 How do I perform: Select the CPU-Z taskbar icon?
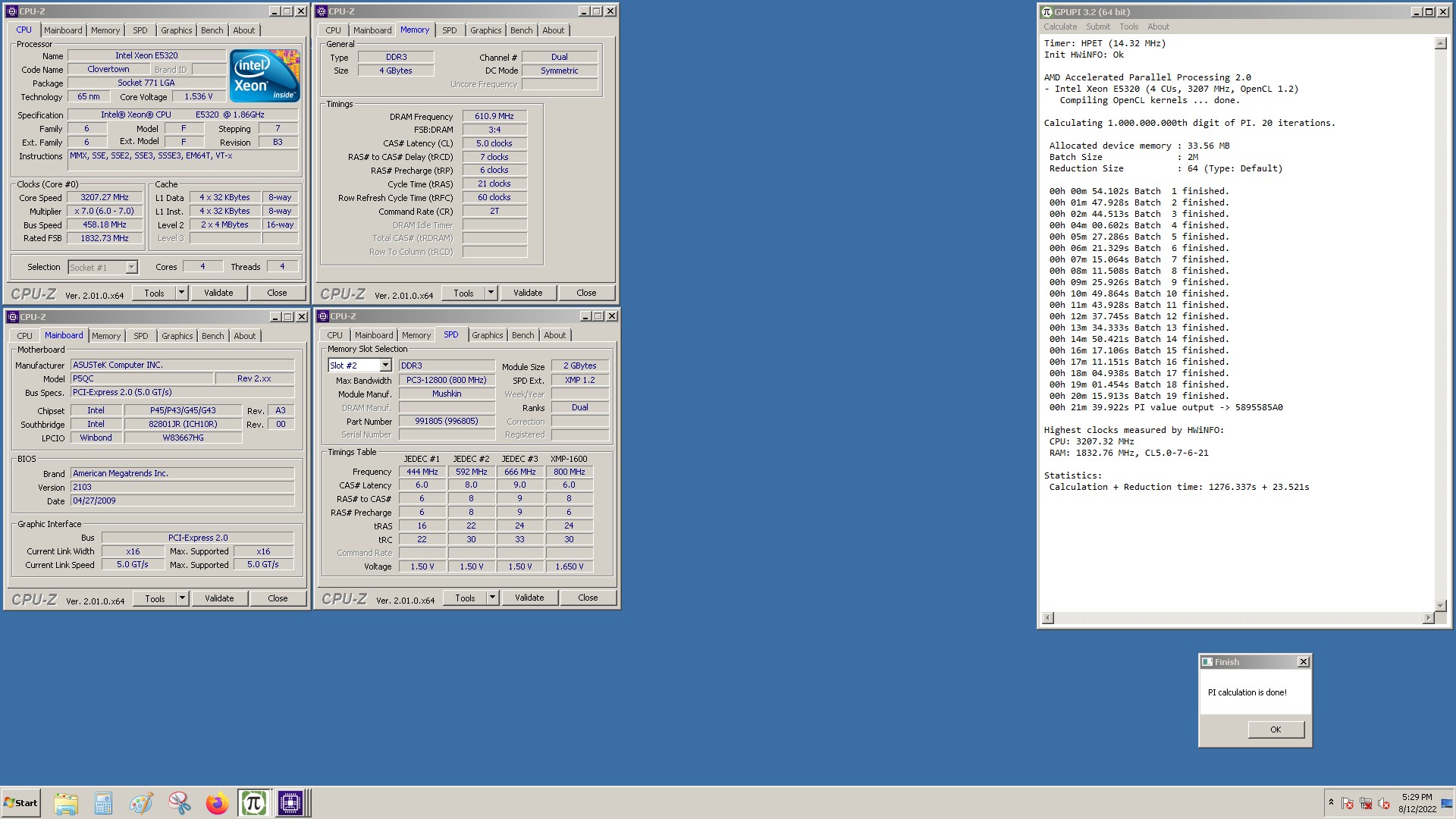tap(290, 803)
